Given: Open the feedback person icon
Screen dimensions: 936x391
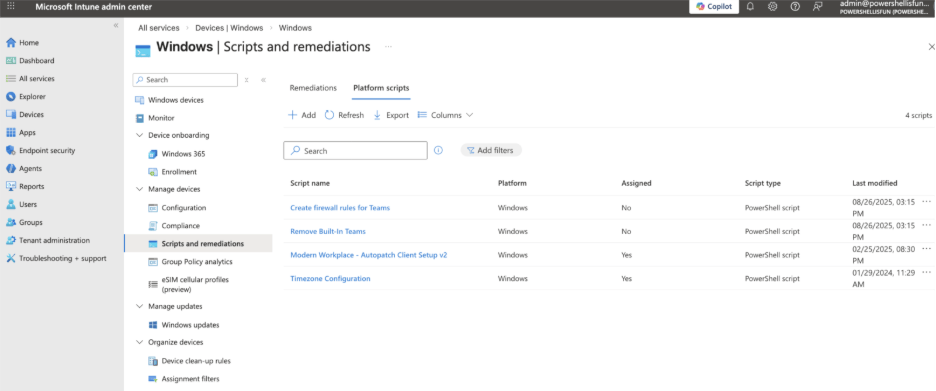Looking at the screenshot, I should click(x=817, y=7).
